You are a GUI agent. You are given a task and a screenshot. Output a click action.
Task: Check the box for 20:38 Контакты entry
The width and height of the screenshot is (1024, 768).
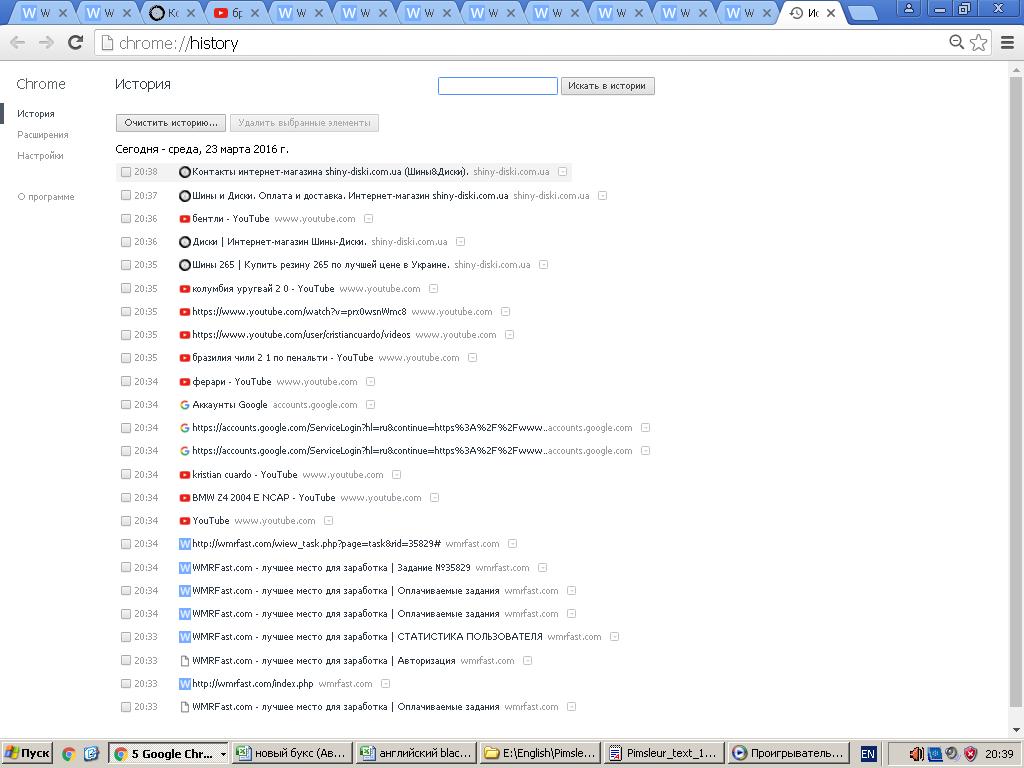pyautogui.click(x=126, y=172)
